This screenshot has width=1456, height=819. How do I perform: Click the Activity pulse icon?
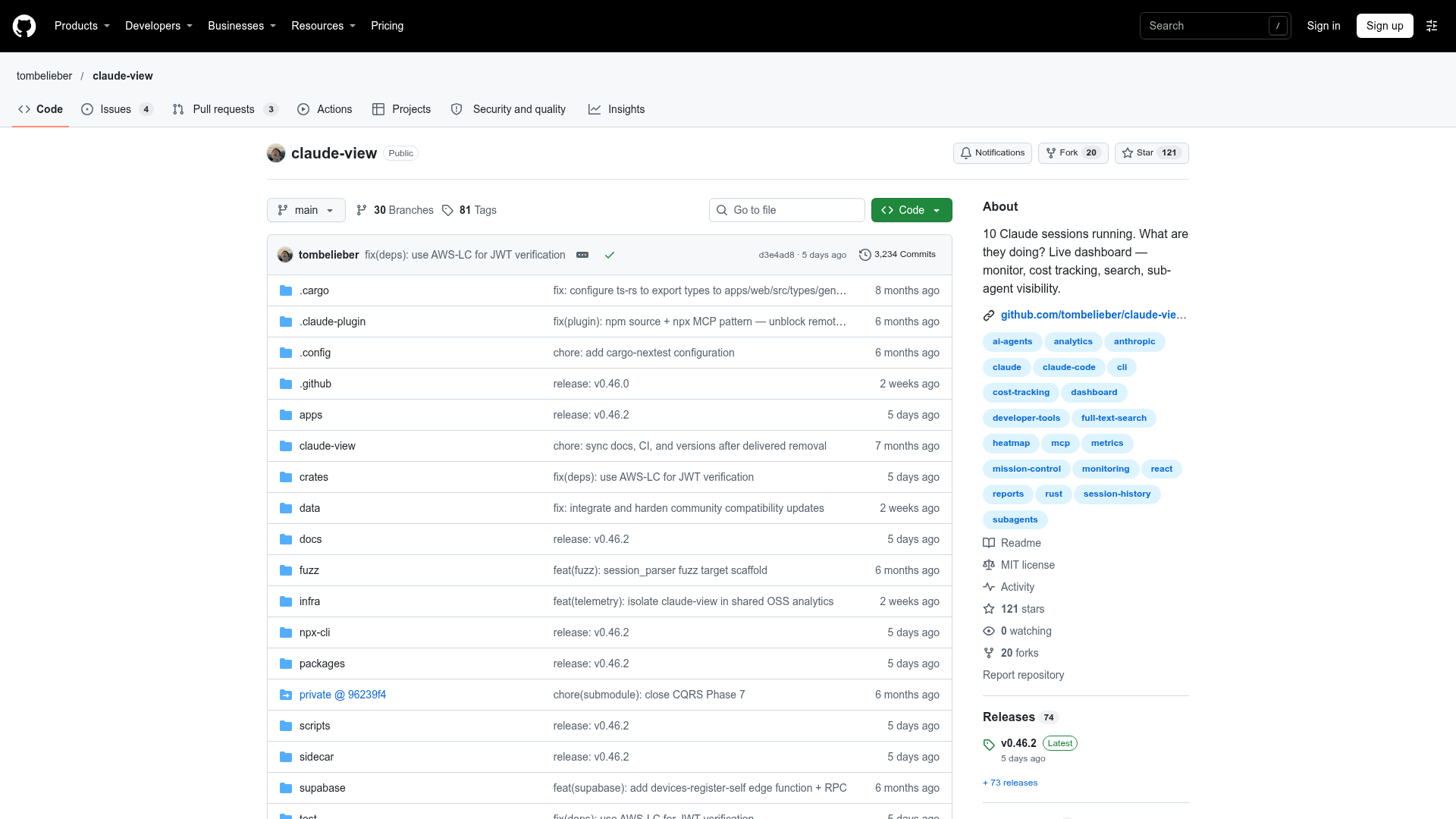coord(989,587)
